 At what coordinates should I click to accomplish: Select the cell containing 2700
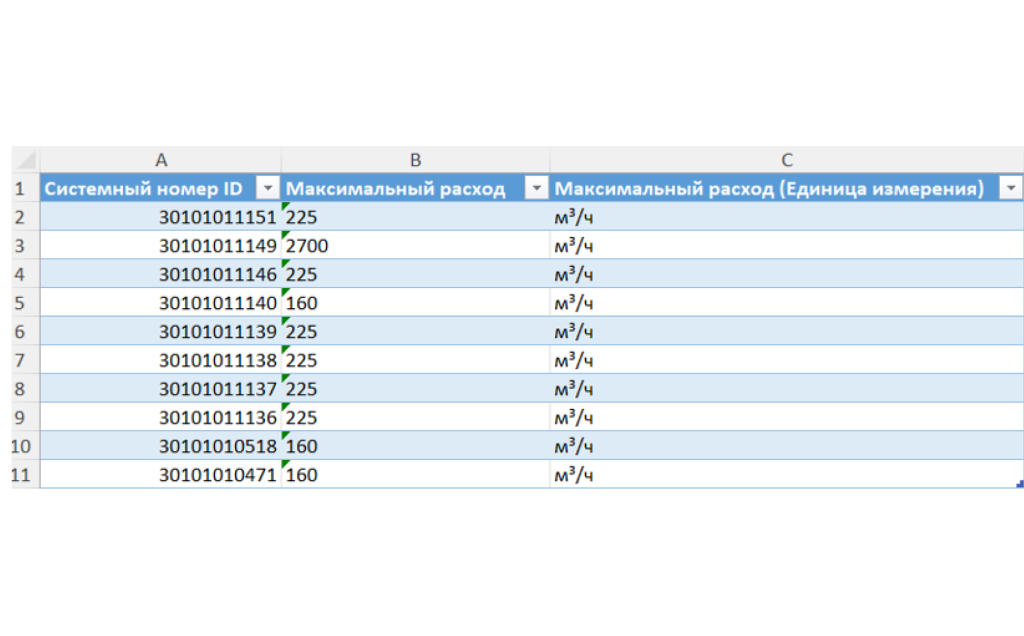tap(415, 246)
